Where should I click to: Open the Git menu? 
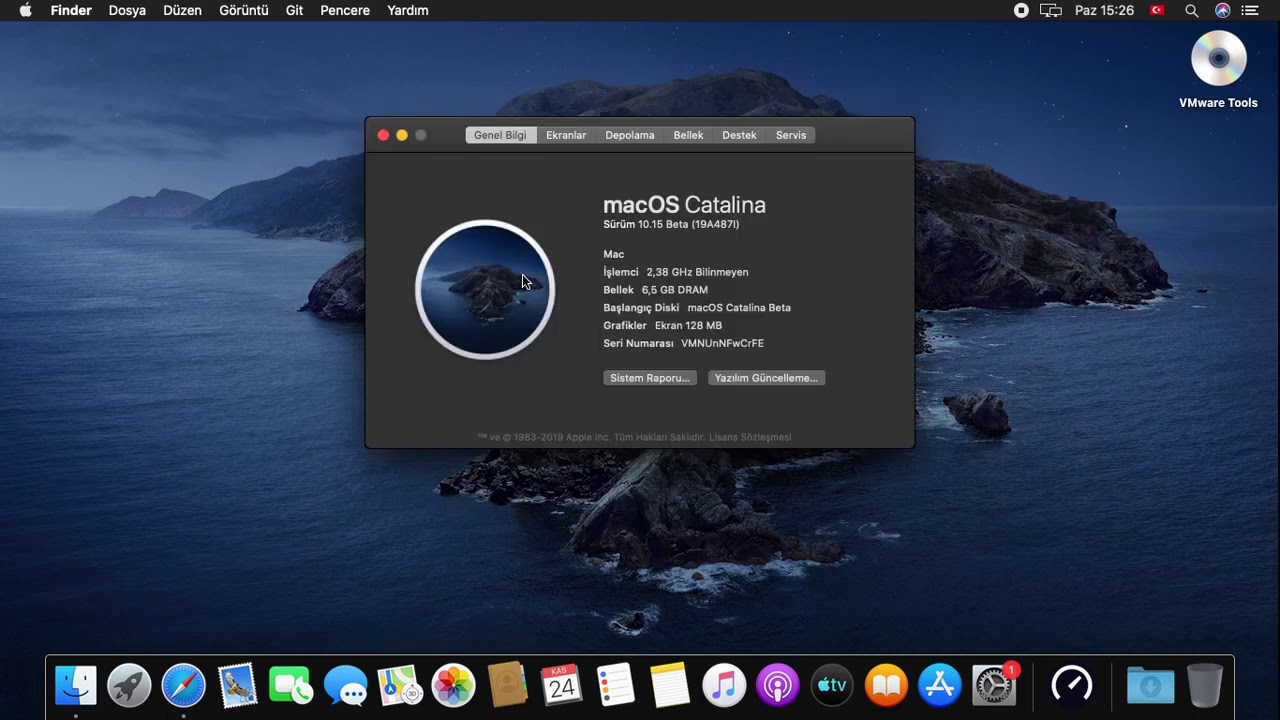tap(294, 10)
